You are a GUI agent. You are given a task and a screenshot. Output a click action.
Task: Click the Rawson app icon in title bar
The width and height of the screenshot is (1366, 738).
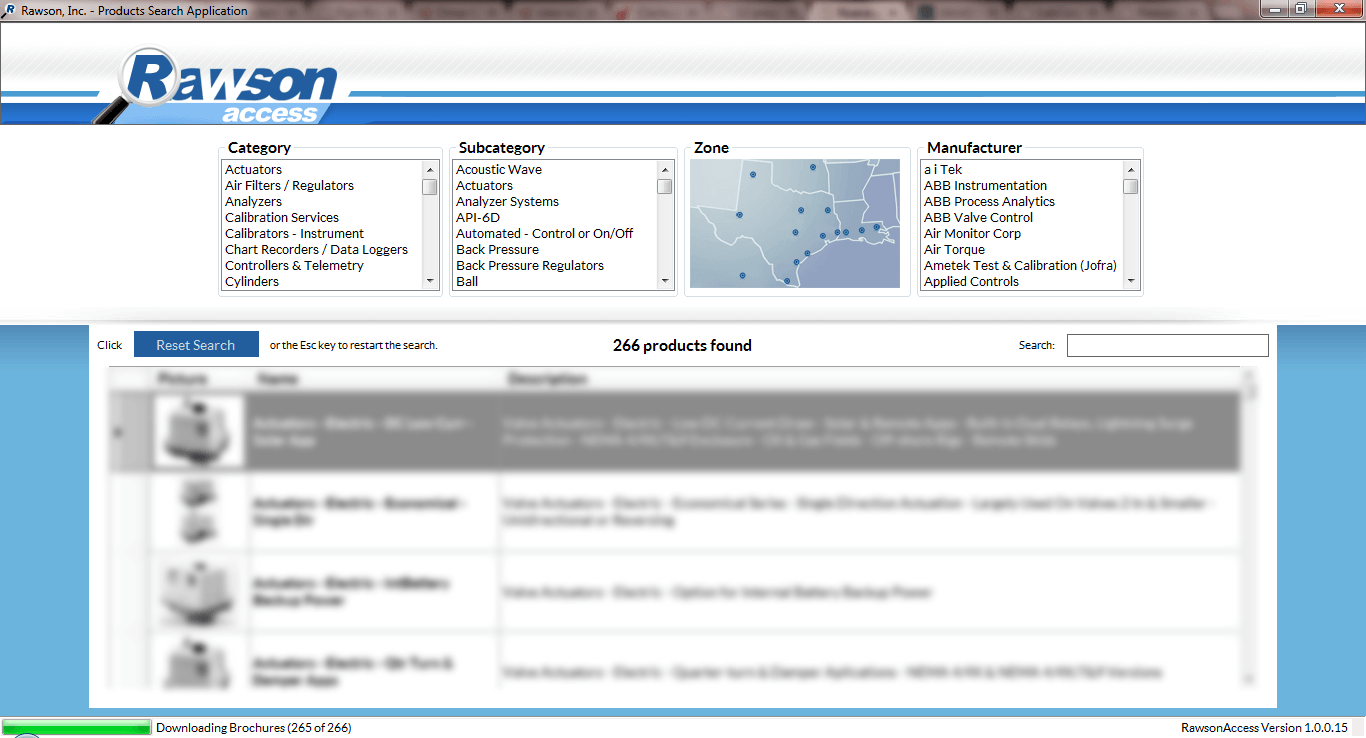click(x=9, y=11)
